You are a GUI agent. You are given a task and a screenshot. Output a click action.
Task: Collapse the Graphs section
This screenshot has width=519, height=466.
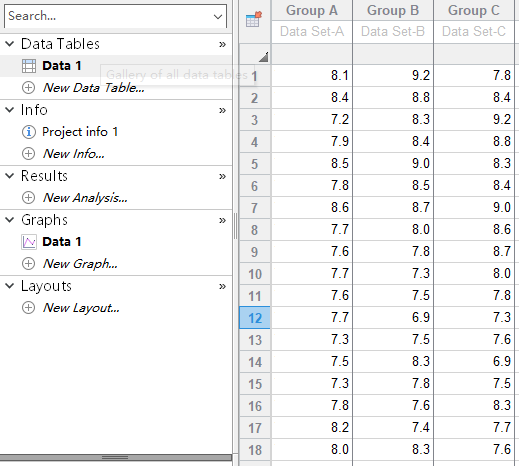point(10,220)
